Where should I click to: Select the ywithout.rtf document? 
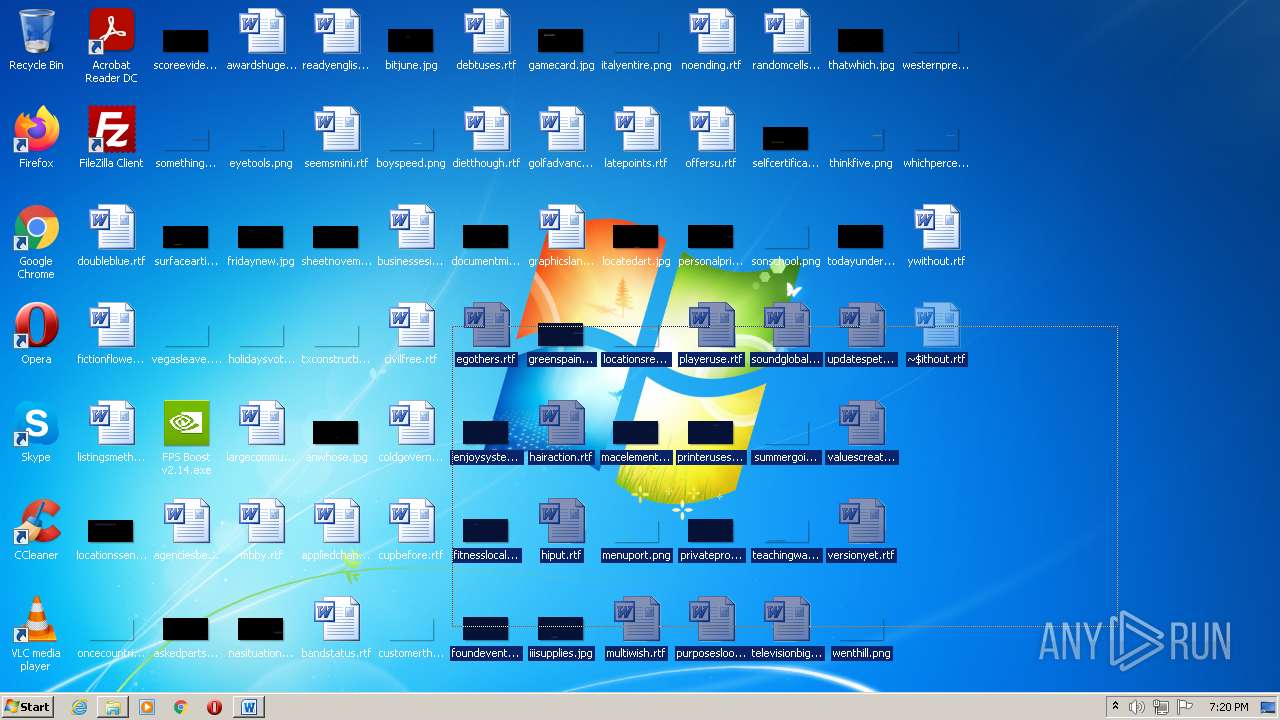click(936, 236)
